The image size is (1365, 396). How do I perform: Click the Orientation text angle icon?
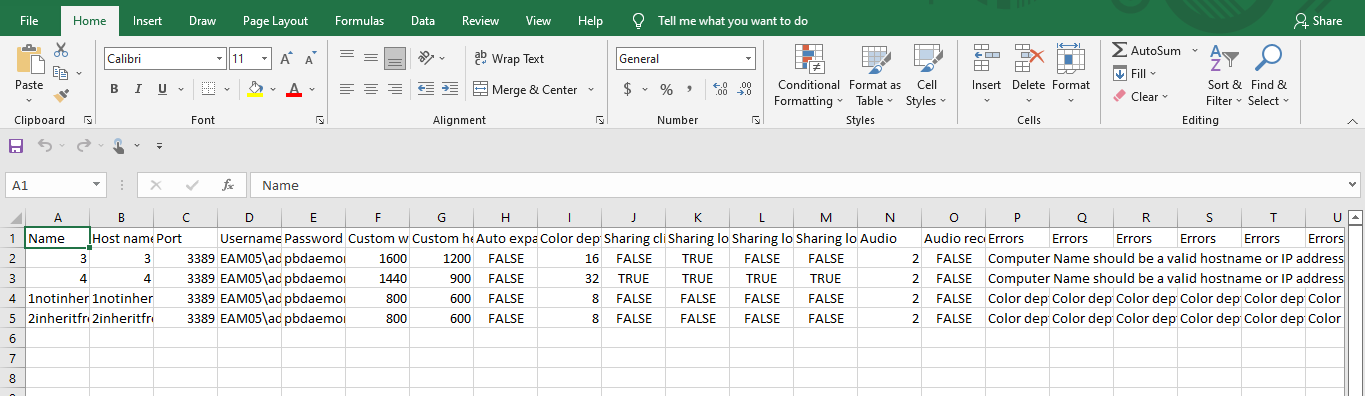point(427,58)
